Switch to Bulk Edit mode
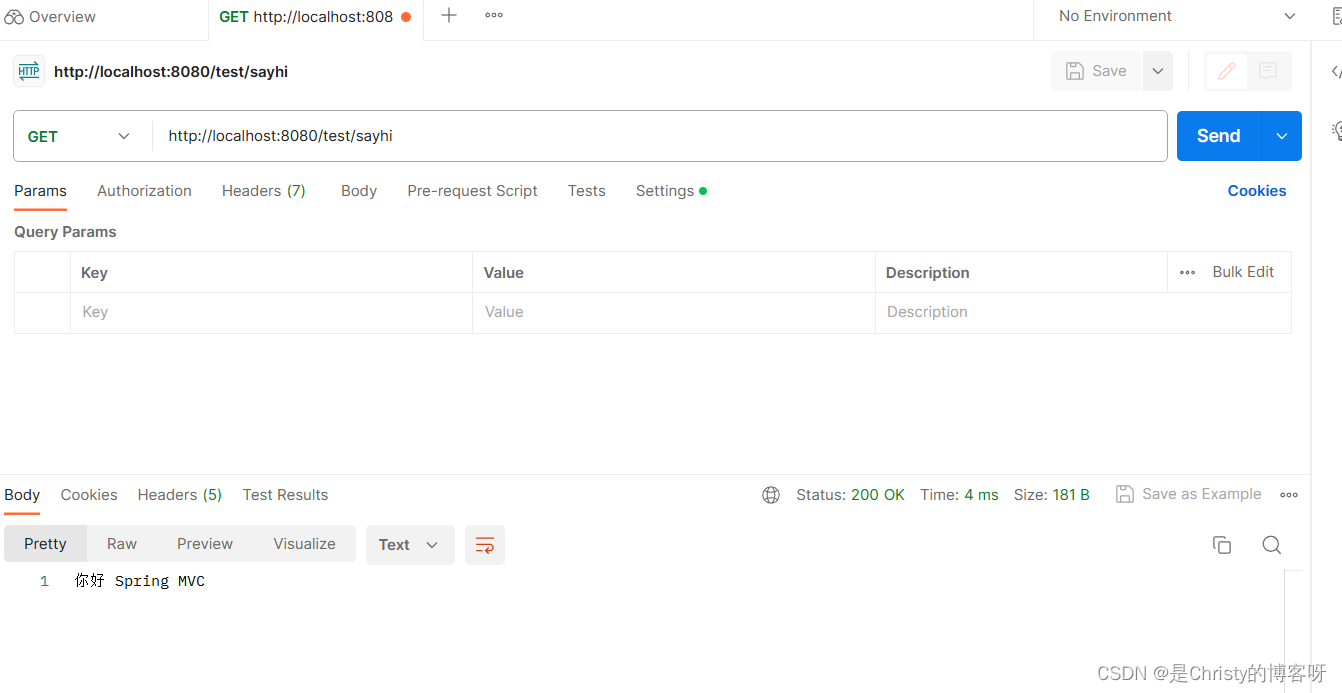 [x=1243, y=272]
